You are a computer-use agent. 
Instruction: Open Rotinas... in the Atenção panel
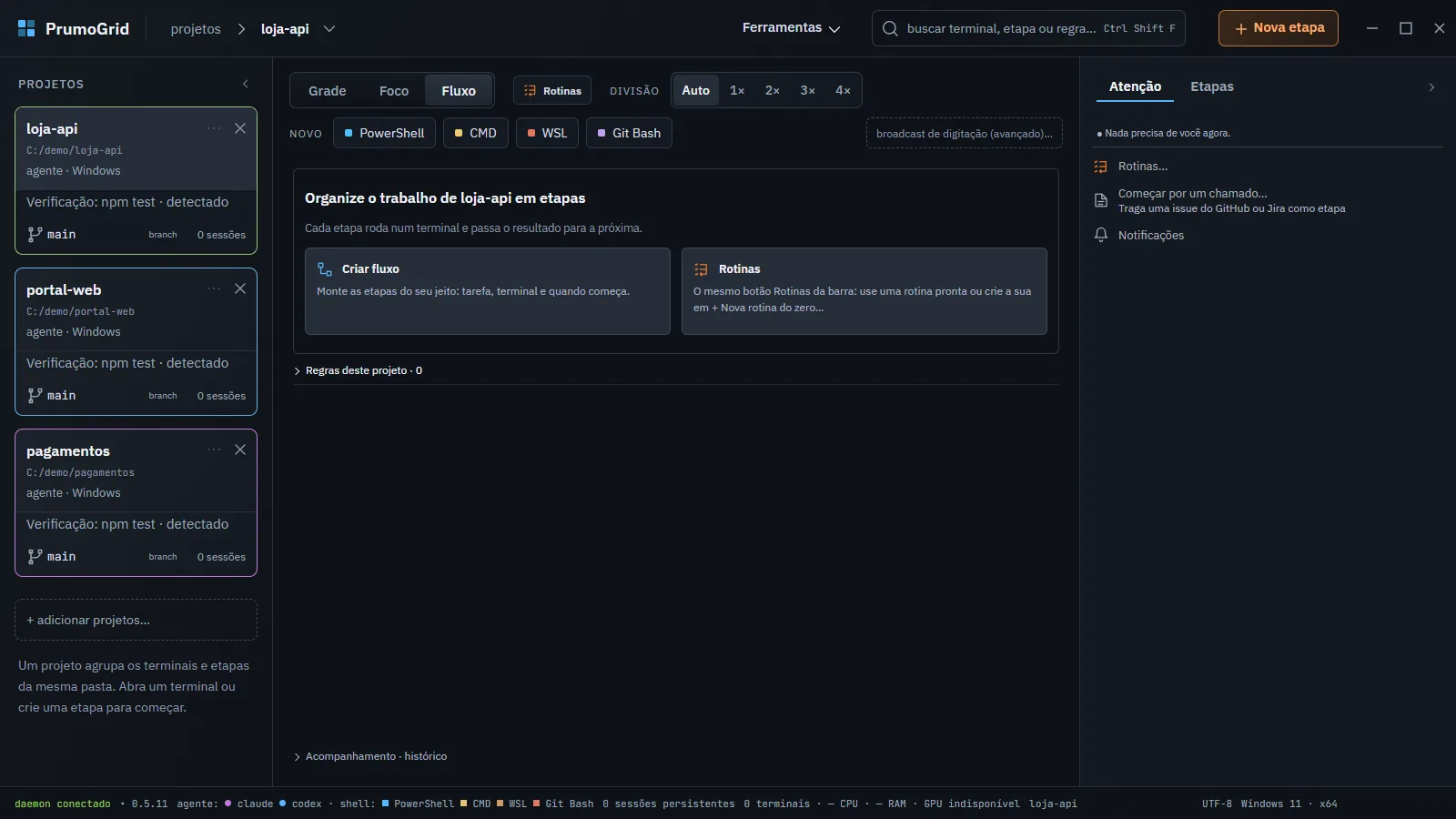(x=1142, y=167)
